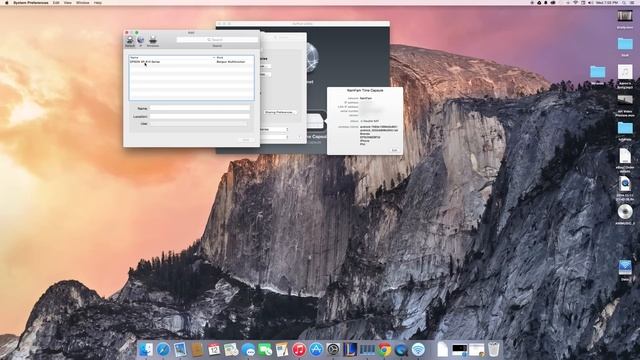Screen dimensions: 640x360
Task: Click the volume icon in menu bar
Action: tap(590, 2)
